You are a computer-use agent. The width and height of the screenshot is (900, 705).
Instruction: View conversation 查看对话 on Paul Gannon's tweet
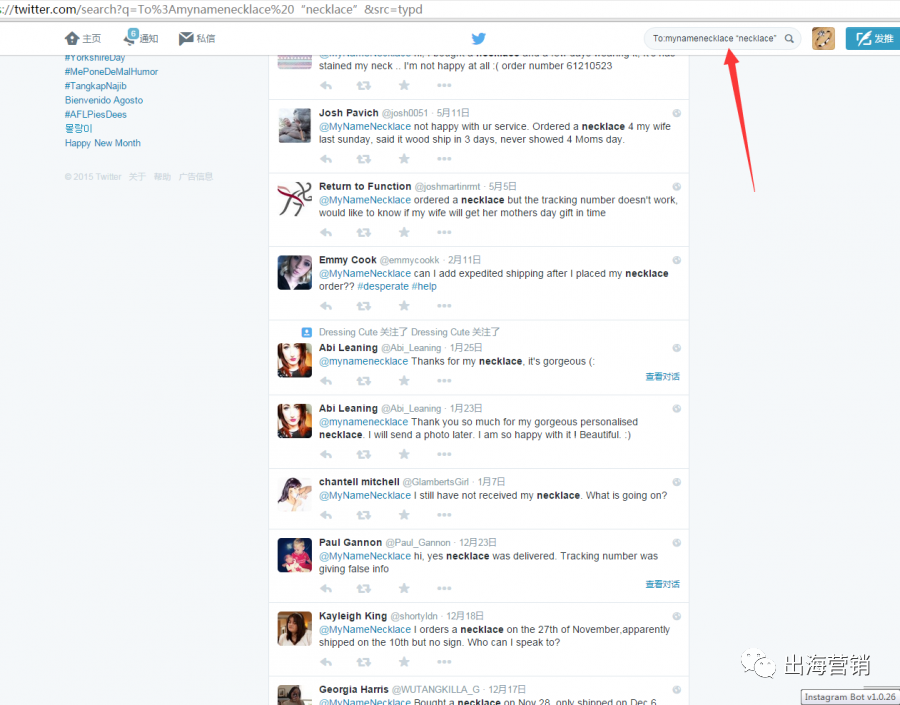[x=662, y=584]
